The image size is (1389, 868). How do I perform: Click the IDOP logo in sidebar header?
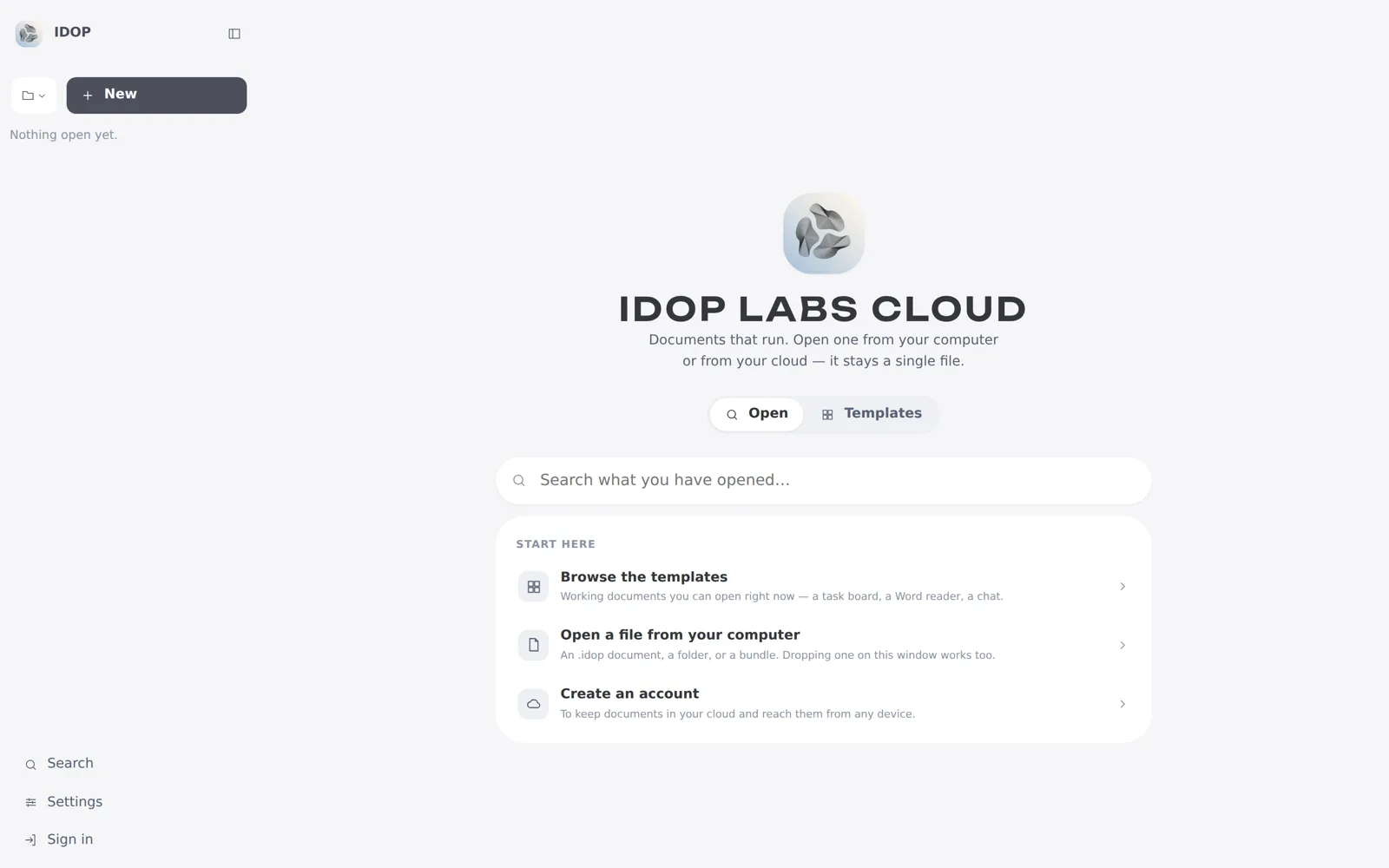29,34
